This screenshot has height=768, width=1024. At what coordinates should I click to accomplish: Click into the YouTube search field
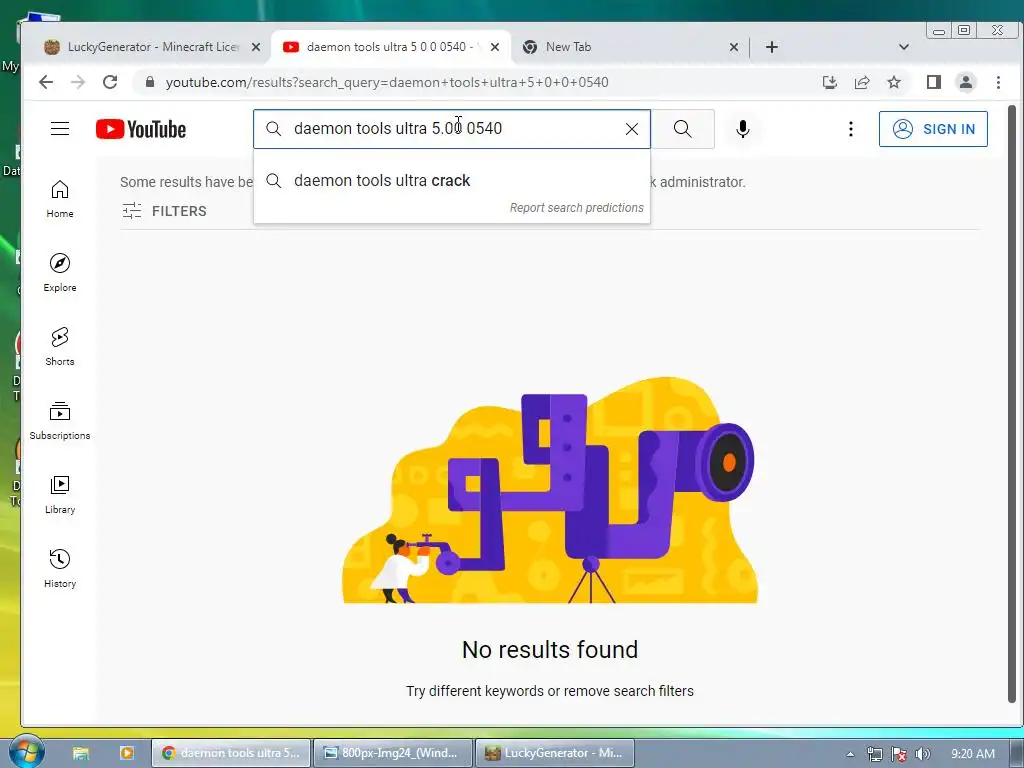451,129
